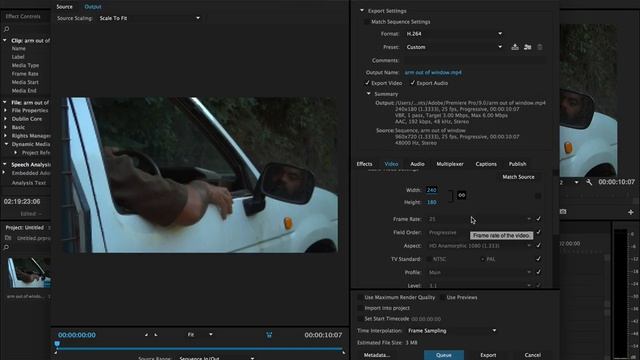This screenshot has width=640, height=360.
Task: Uncheck Profile match source checkbox
Action: click(538, 272)
